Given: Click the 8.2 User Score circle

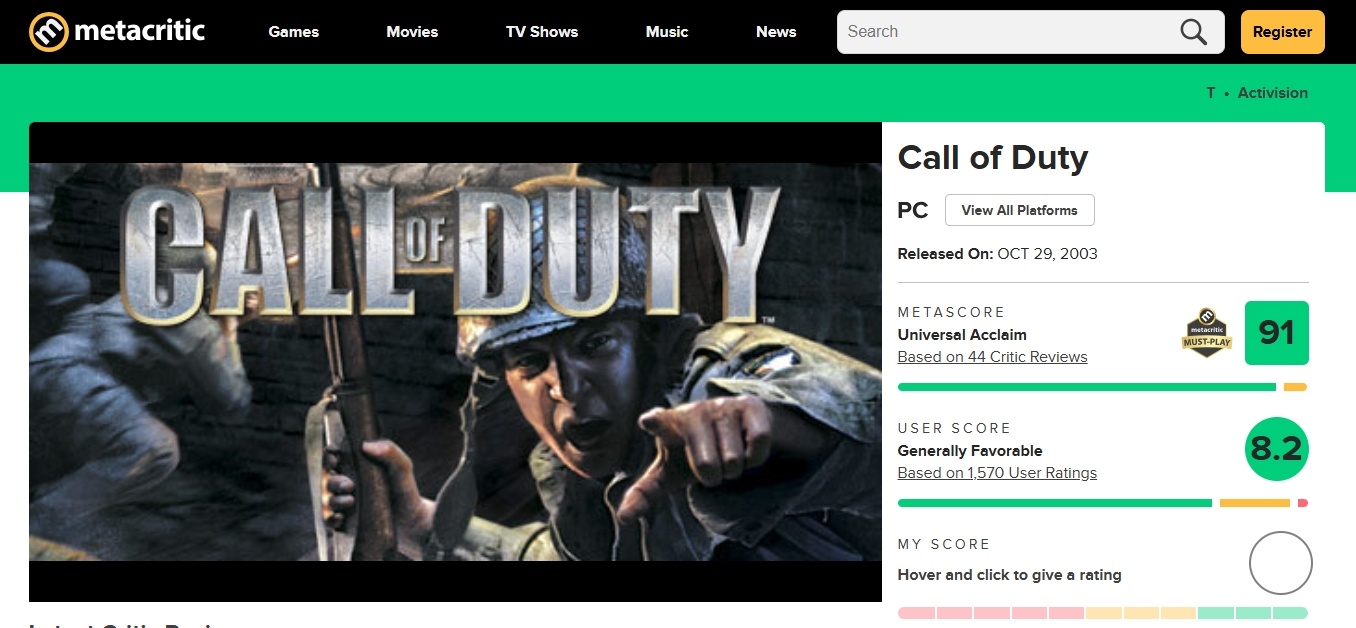Looking at the screenshot, I should pyautogui.click(x=1276, y=449).
